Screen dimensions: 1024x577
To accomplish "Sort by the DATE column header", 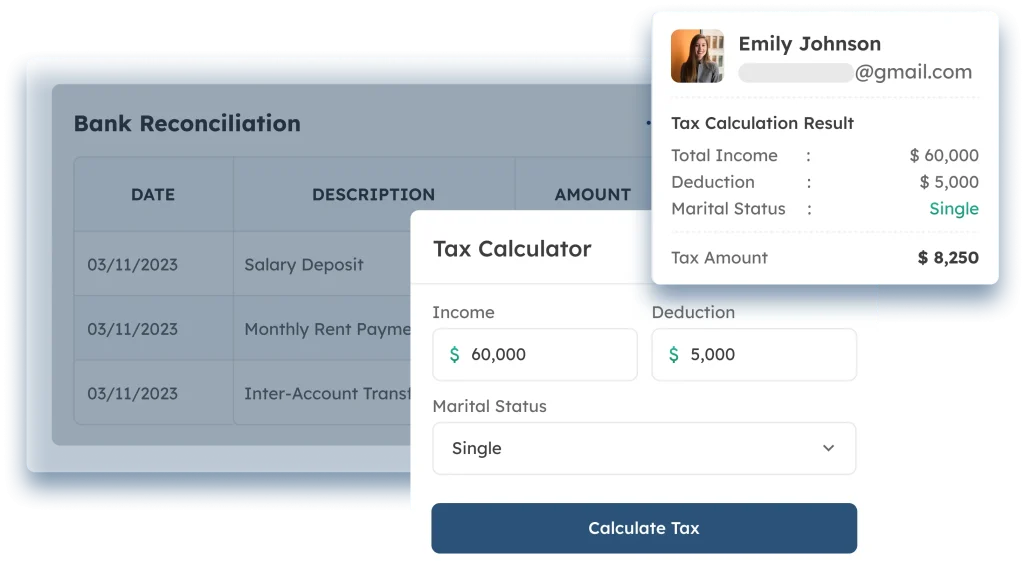I will point(153,195).
